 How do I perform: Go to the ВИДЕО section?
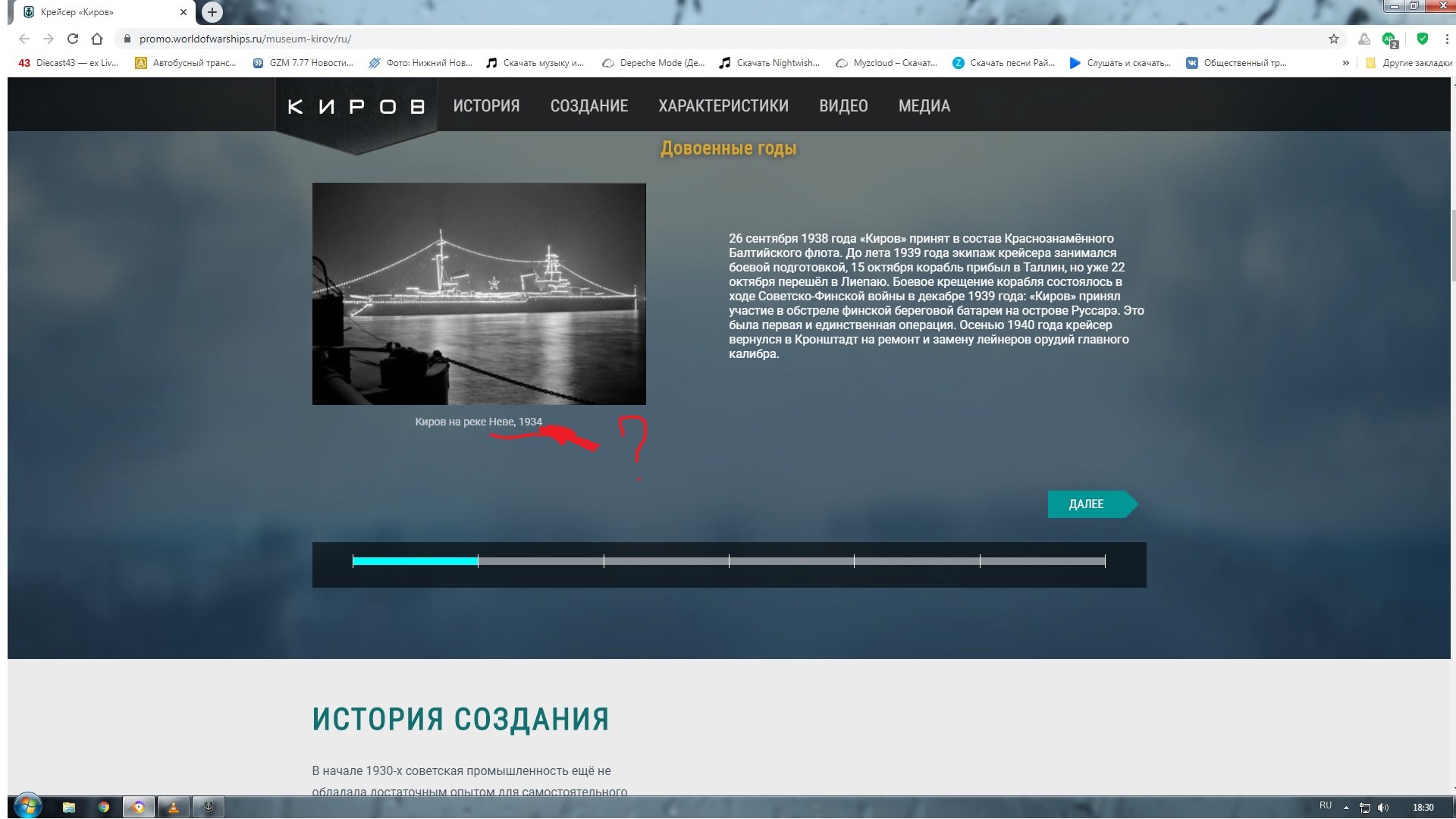pos(843,106)
